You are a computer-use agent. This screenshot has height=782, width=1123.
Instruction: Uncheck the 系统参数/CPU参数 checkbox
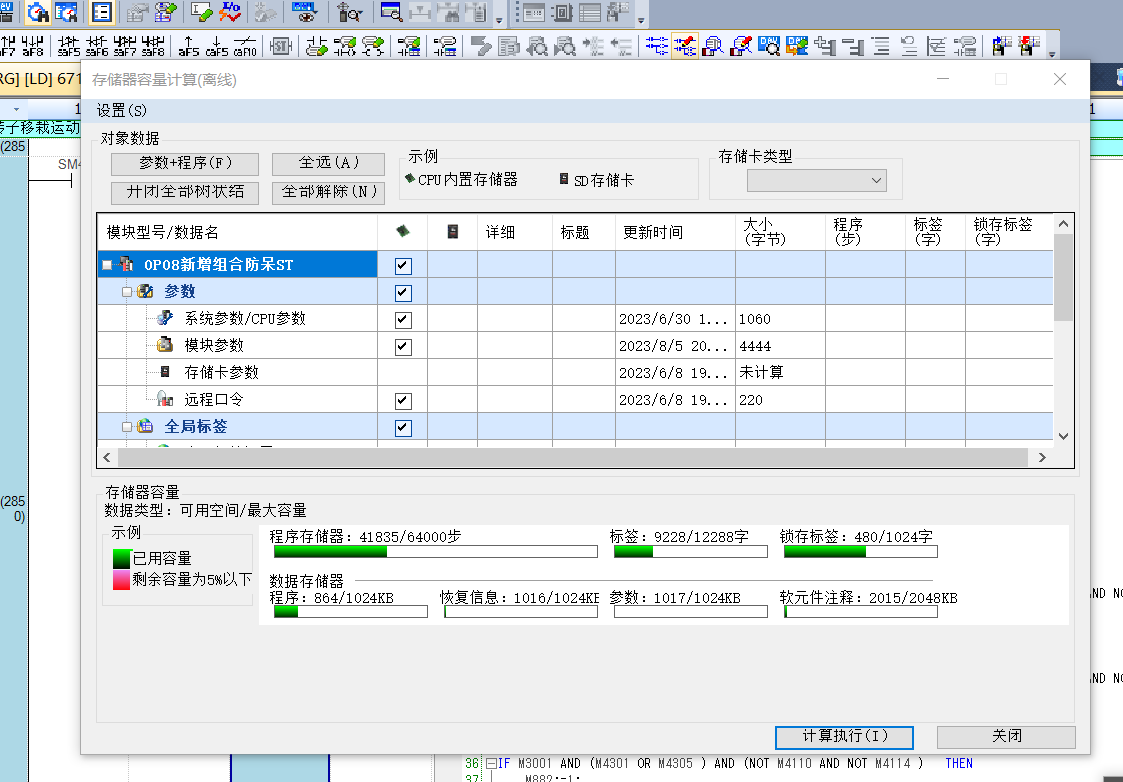[x=403, y=320]
